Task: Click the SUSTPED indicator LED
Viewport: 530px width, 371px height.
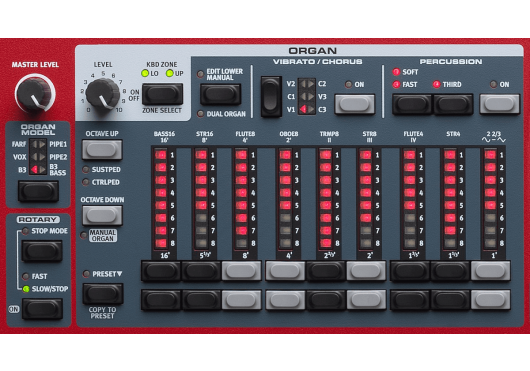Action: [x=86, y=169]
